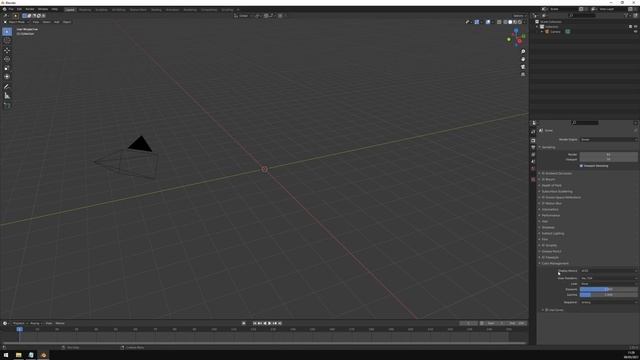Open the Look dropdown
The height and width of the screenshot is (360, 640).
tap(609, 284)
